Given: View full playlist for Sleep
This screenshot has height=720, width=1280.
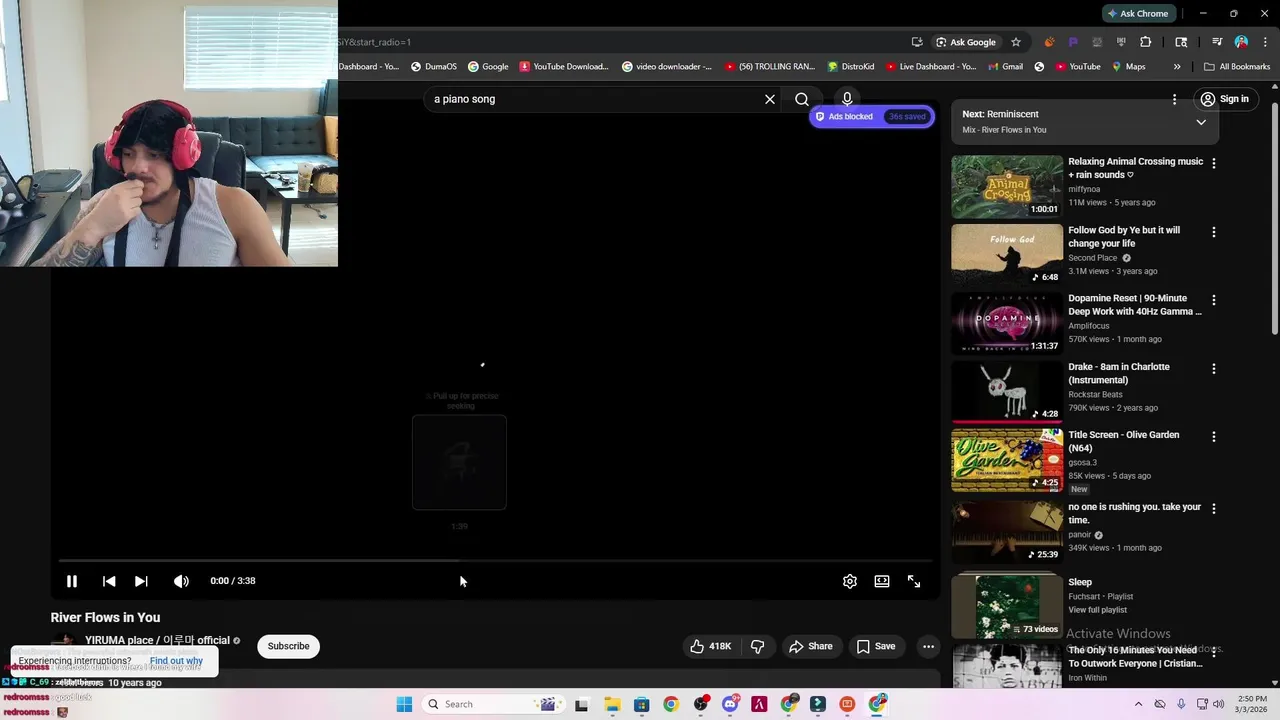Looking at the screenshot, I should tap(1097, 610).
